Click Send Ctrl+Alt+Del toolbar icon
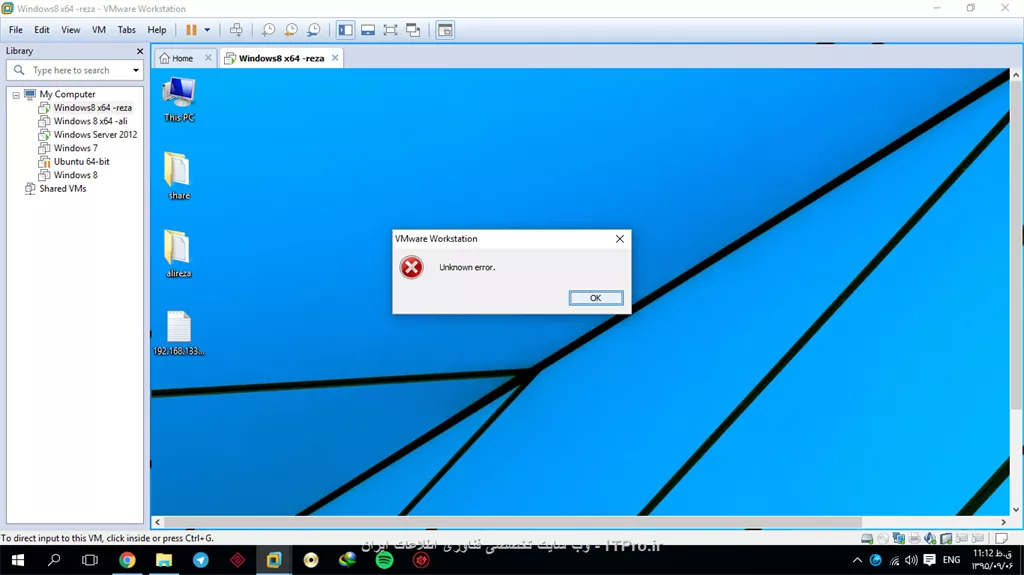This screenshot has height=575, width=1024. click(236, 30)
